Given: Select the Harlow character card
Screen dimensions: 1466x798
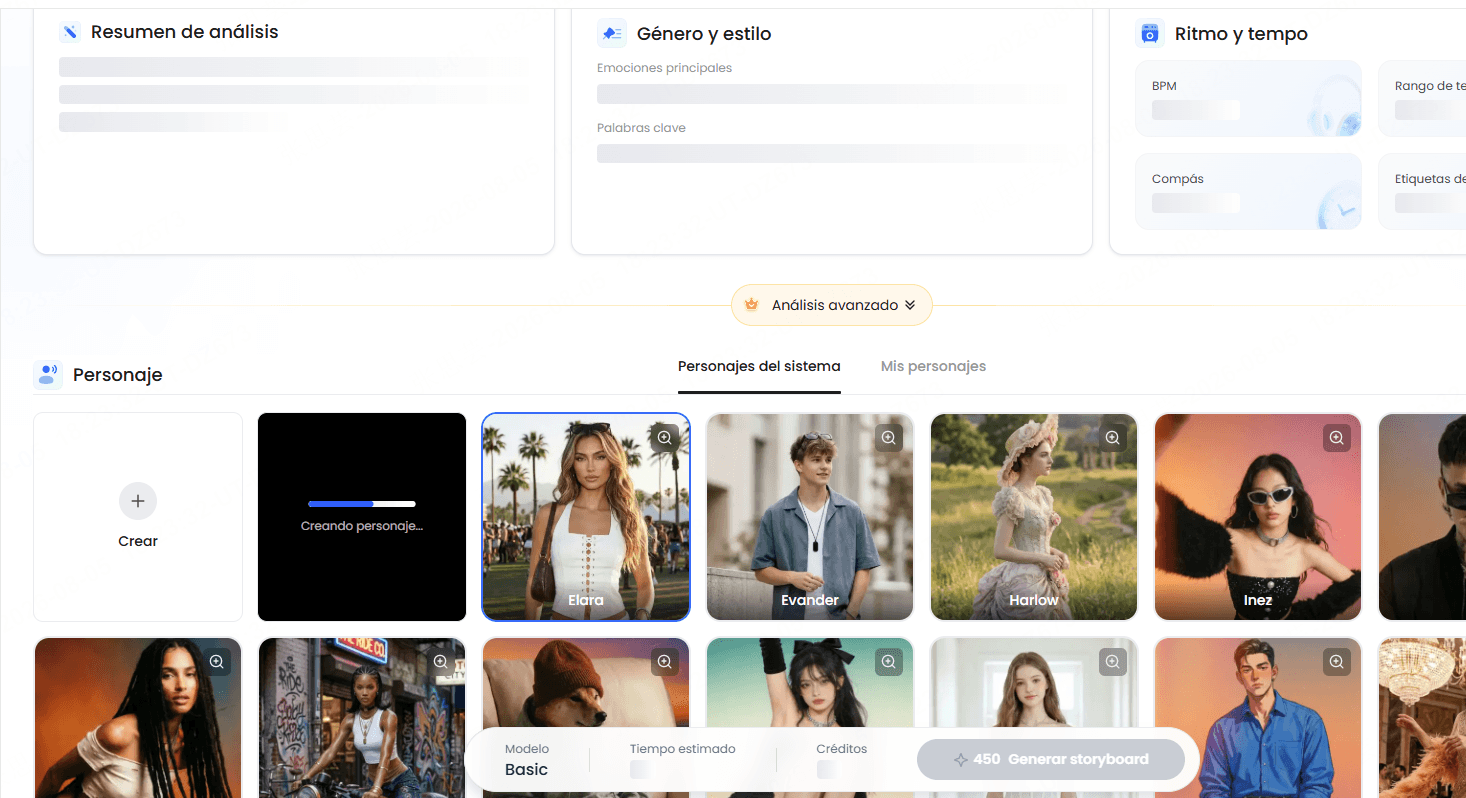Looking at the screenshot, I should pos(1034,517).
